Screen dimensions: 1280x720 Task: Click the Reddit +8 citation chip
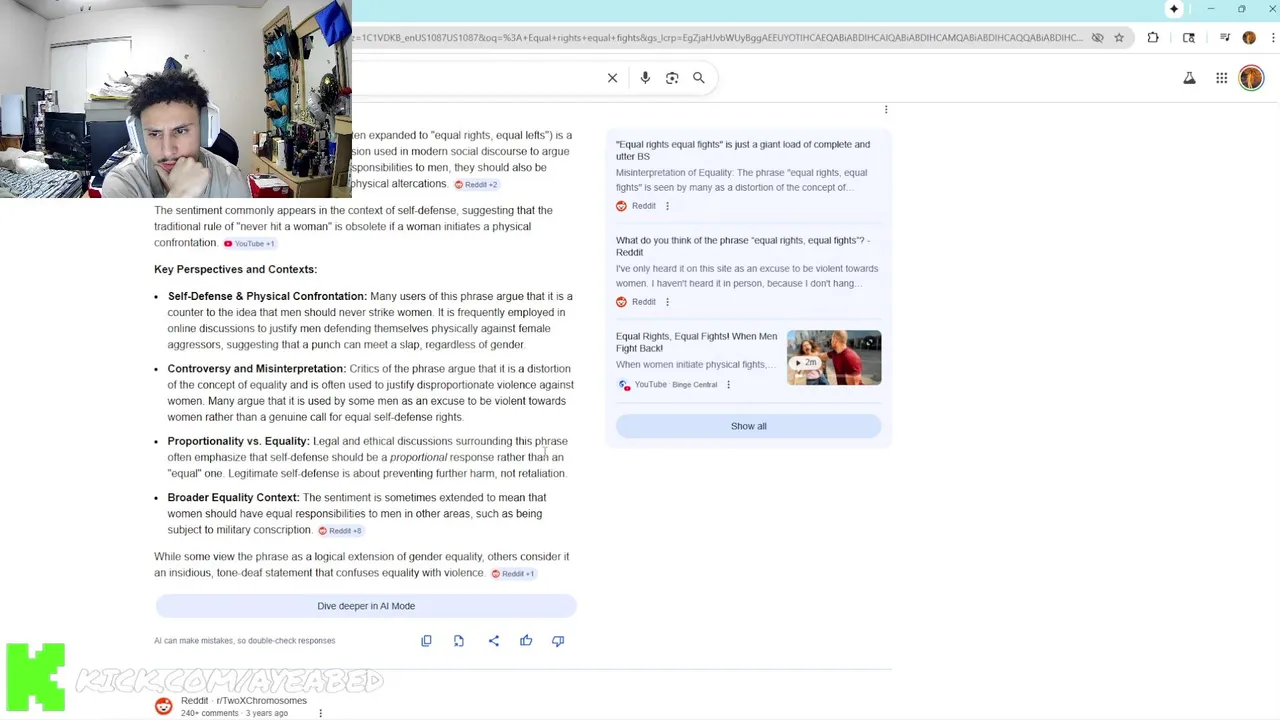tap(340, 531)
